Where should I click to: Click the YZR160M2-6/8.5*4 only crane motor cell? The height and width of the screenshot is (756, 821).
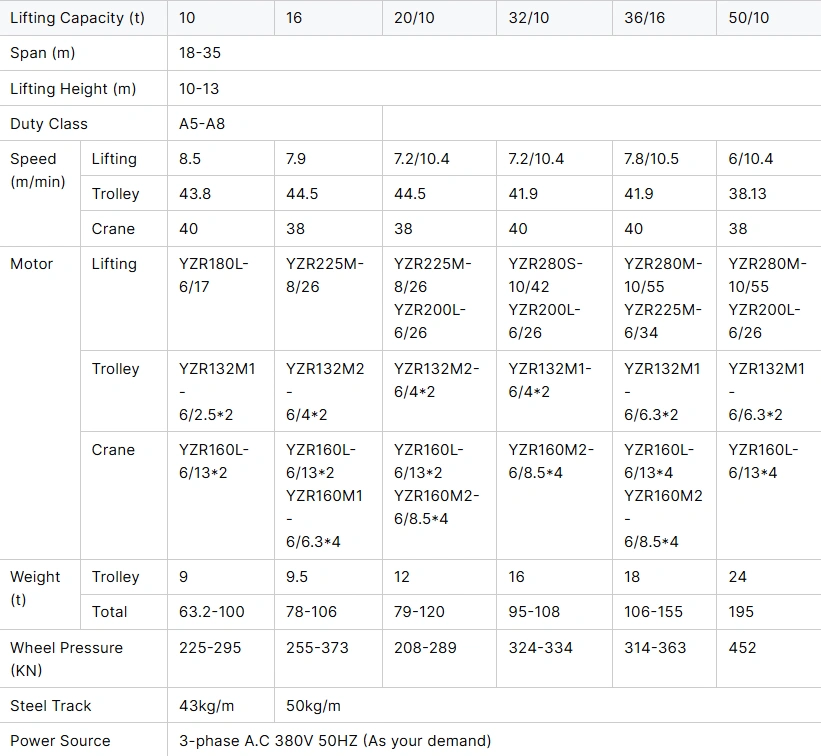[x=550, y=461]
